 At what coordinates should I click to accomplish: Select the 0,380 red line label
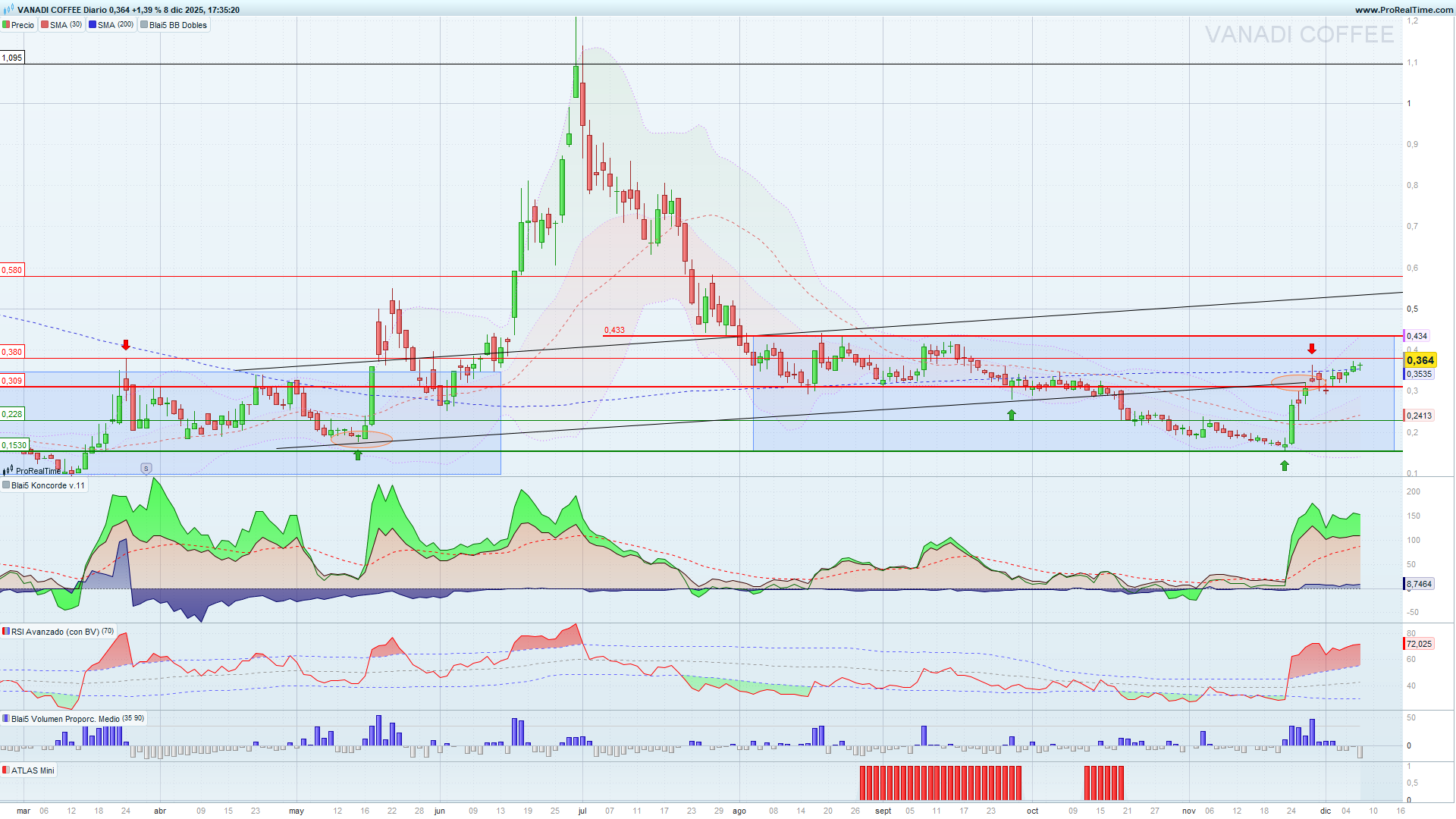(x=12, y=352)
